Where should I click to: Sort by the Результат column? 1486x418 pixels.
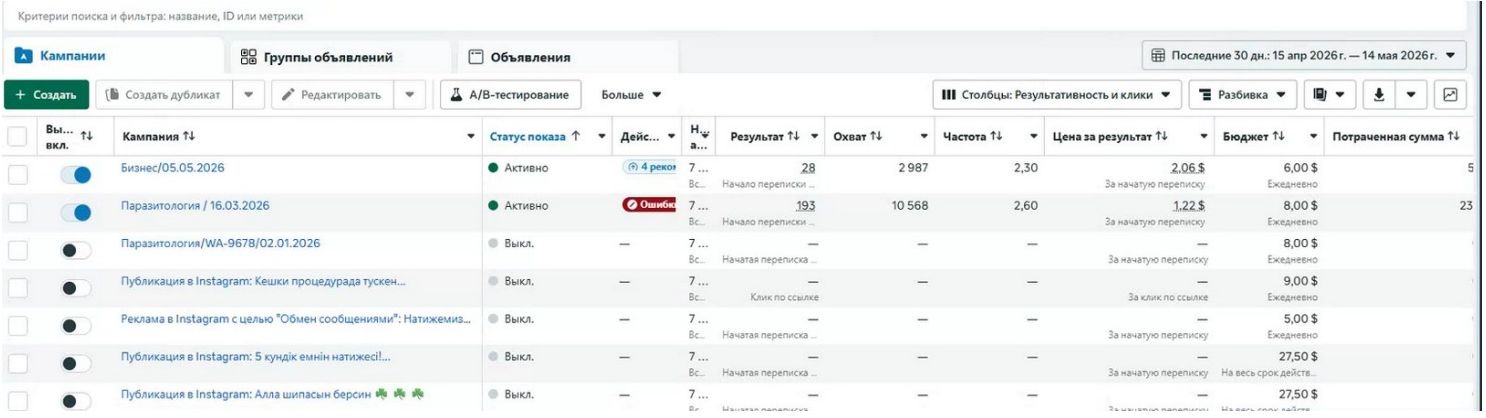(x=767, y=136)
